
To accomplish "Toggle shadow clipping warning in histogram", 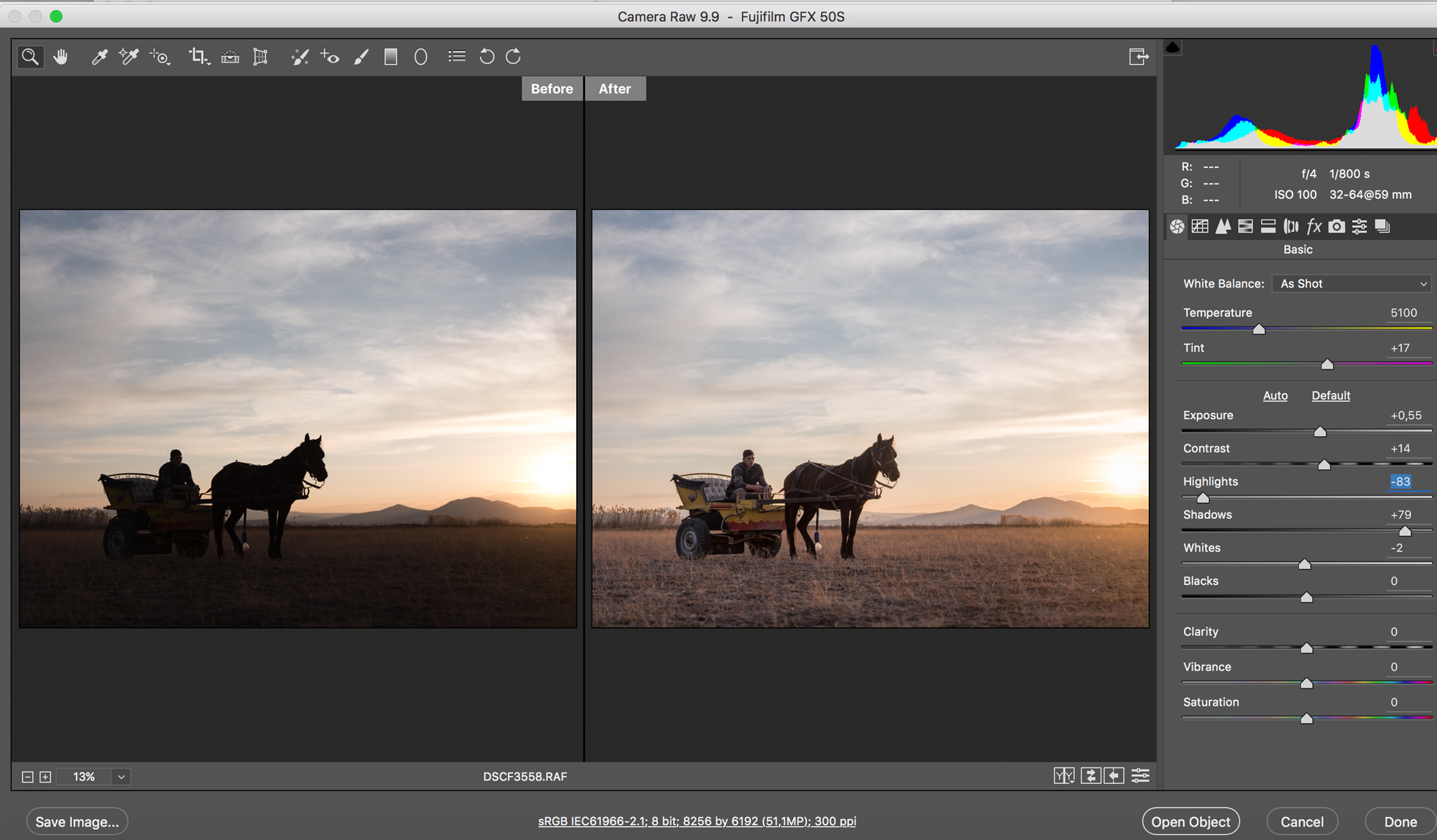I will (1173, 48).
